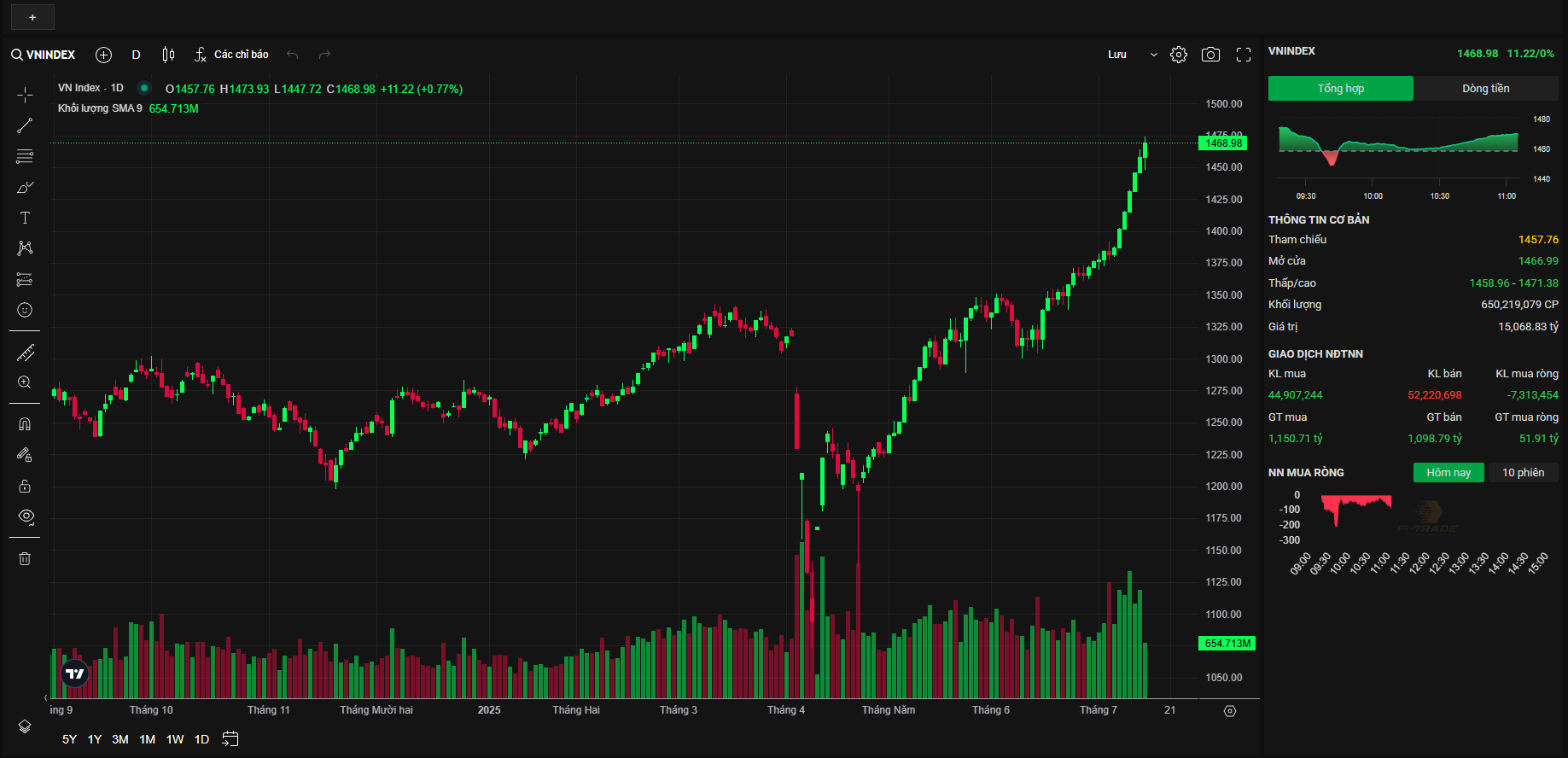Click the GT mua value 1,150.71 tỷ
The image size is (1568, 758).
tap(1296, 439)
